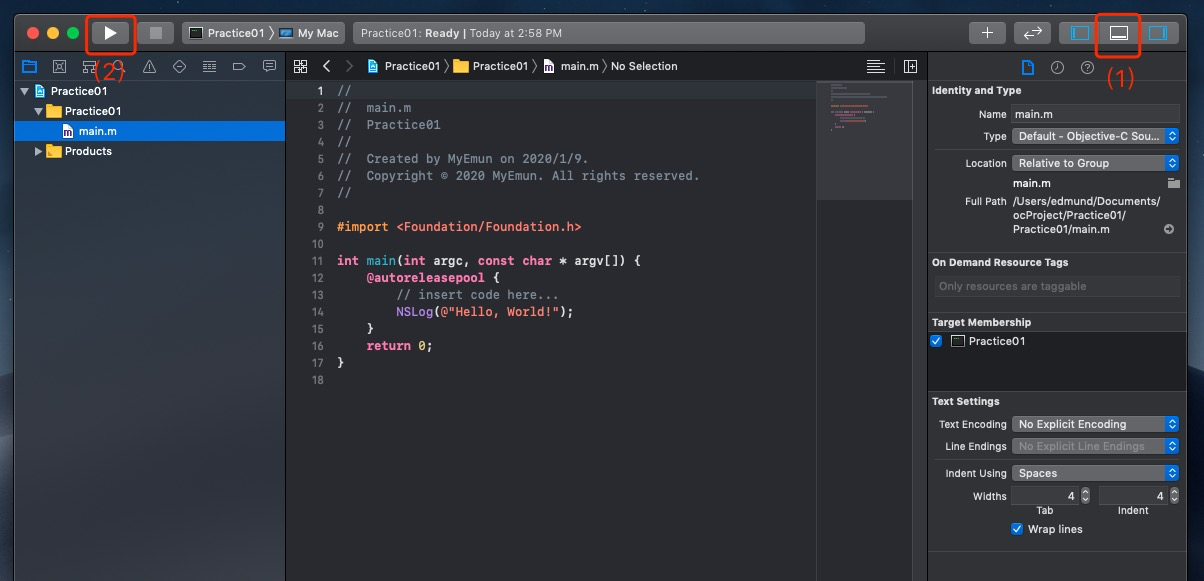The height and width of the screenshot is (581, 1204).
Task: Uncheck Practice01 target membership checkbox
Action: point(937,341)
